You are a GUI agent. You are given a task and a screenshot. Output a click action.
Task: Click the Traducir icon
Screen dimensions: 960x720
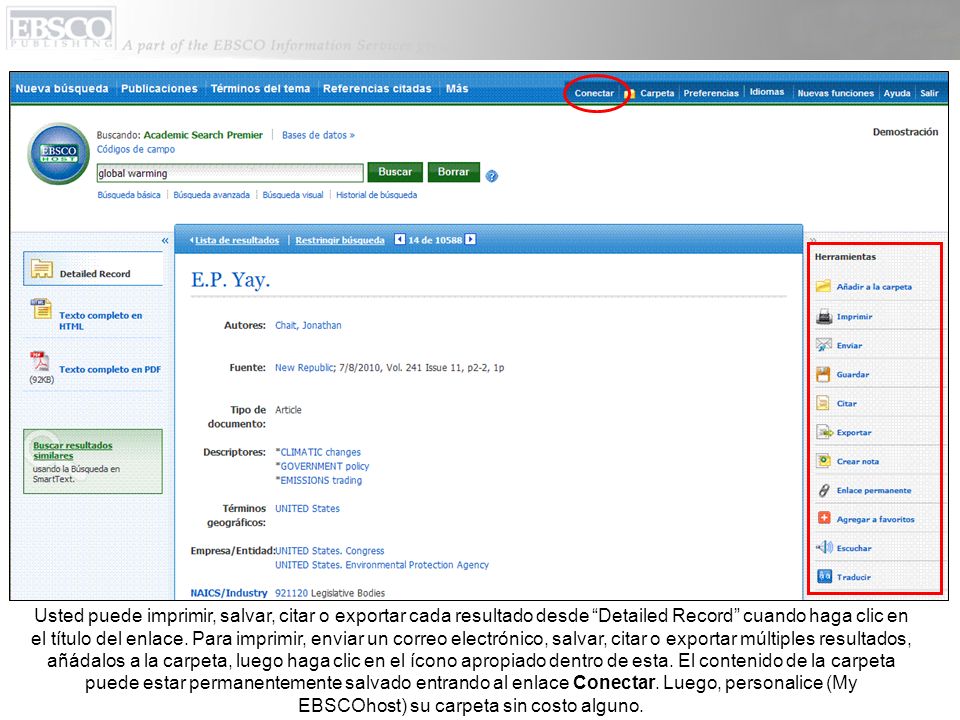pos(825,576)
